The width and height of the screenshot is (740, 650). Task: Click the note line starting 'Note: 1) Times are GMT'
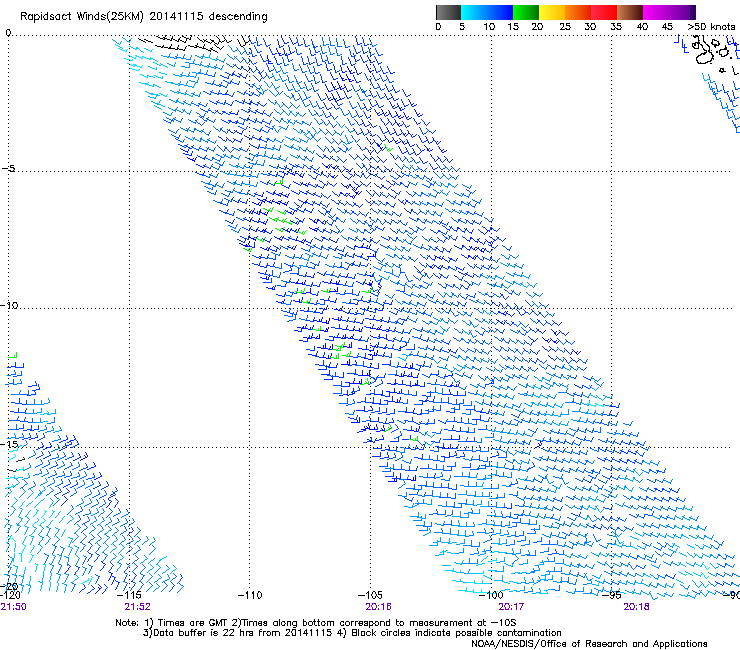316,623
